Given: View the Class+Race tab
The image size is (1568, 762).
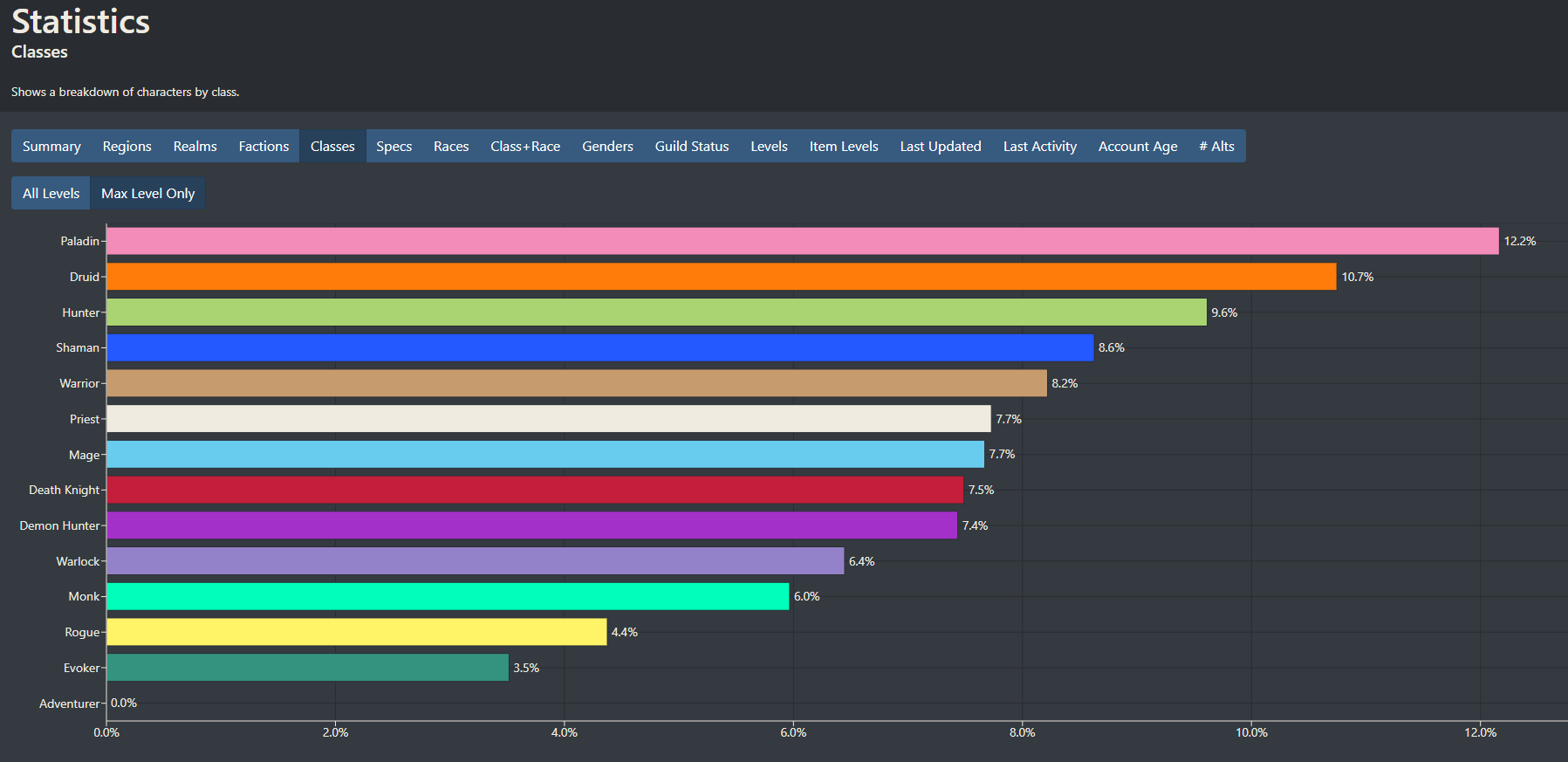Looking at the screenshot, I should (525, 146).
